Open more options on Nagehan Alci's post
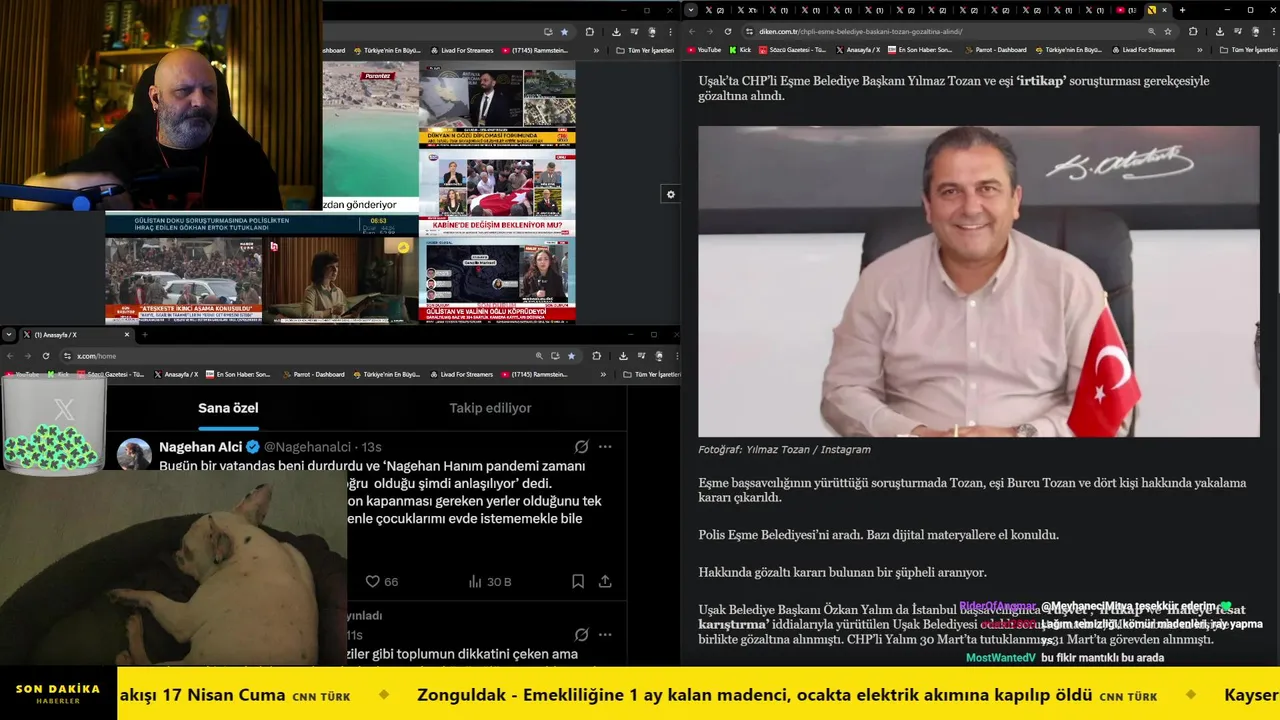This screenshot has height=720, width=1280. click(x=605, y=447)
